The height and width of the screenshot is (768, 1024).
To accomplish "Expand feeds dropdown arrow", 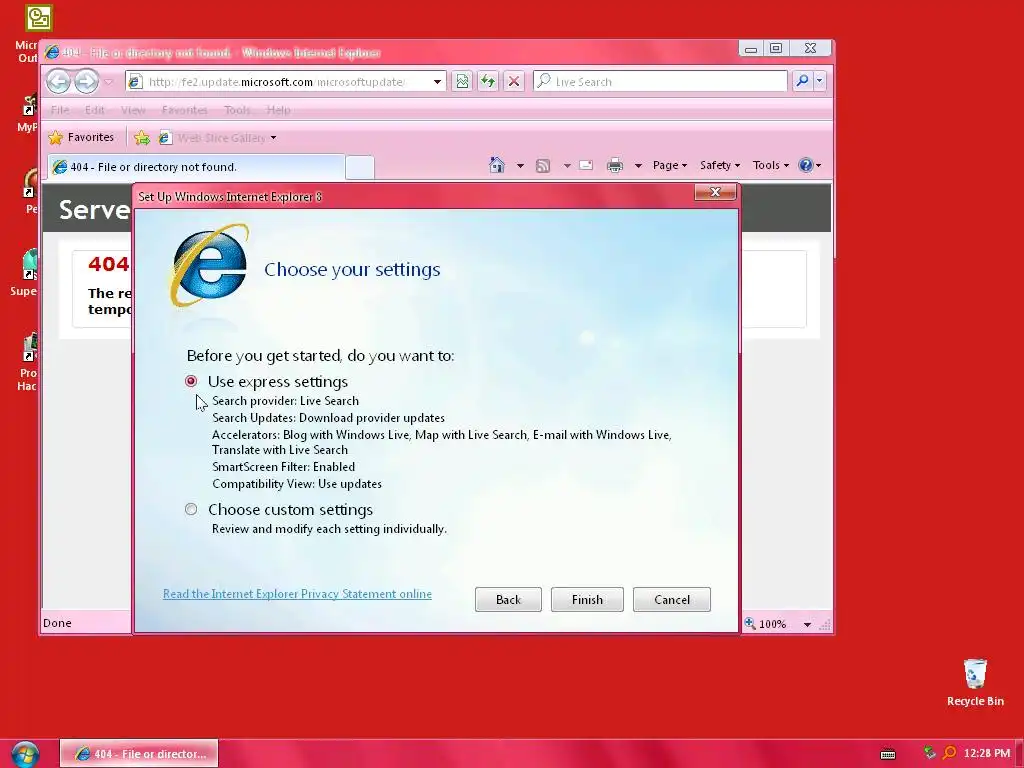I will [567, 166].
